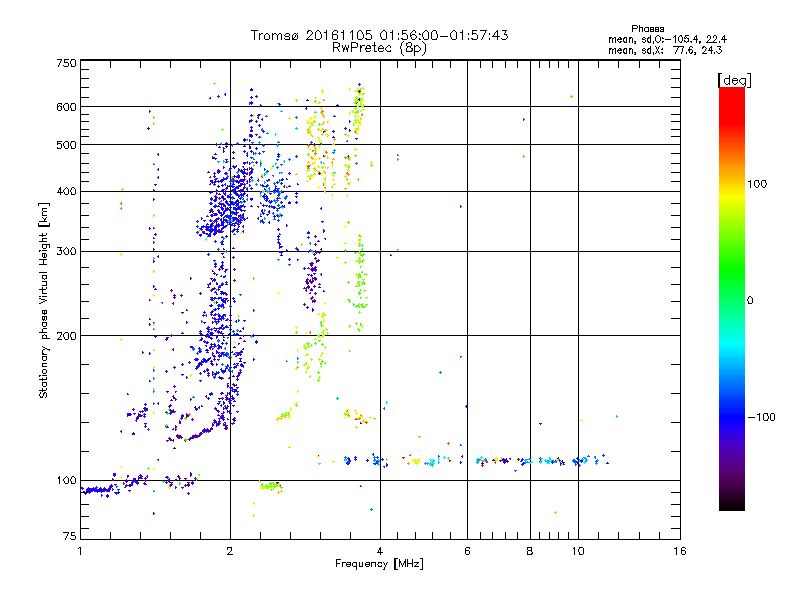Click the '16' x-axis tick label

coord(680,551)
